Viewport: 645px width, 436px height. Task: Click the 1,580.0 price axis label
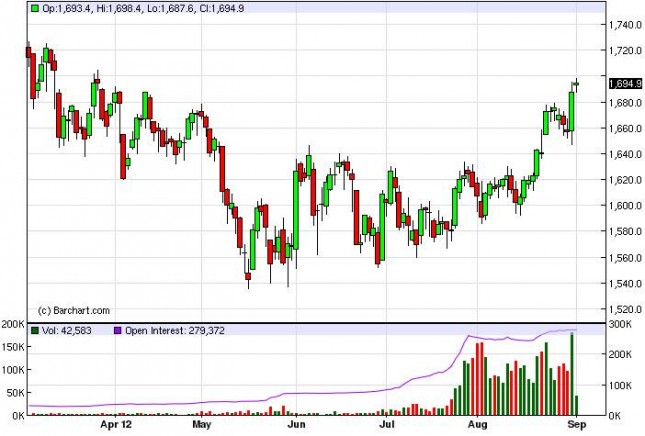pyautogui.click(x=625, y=231)
